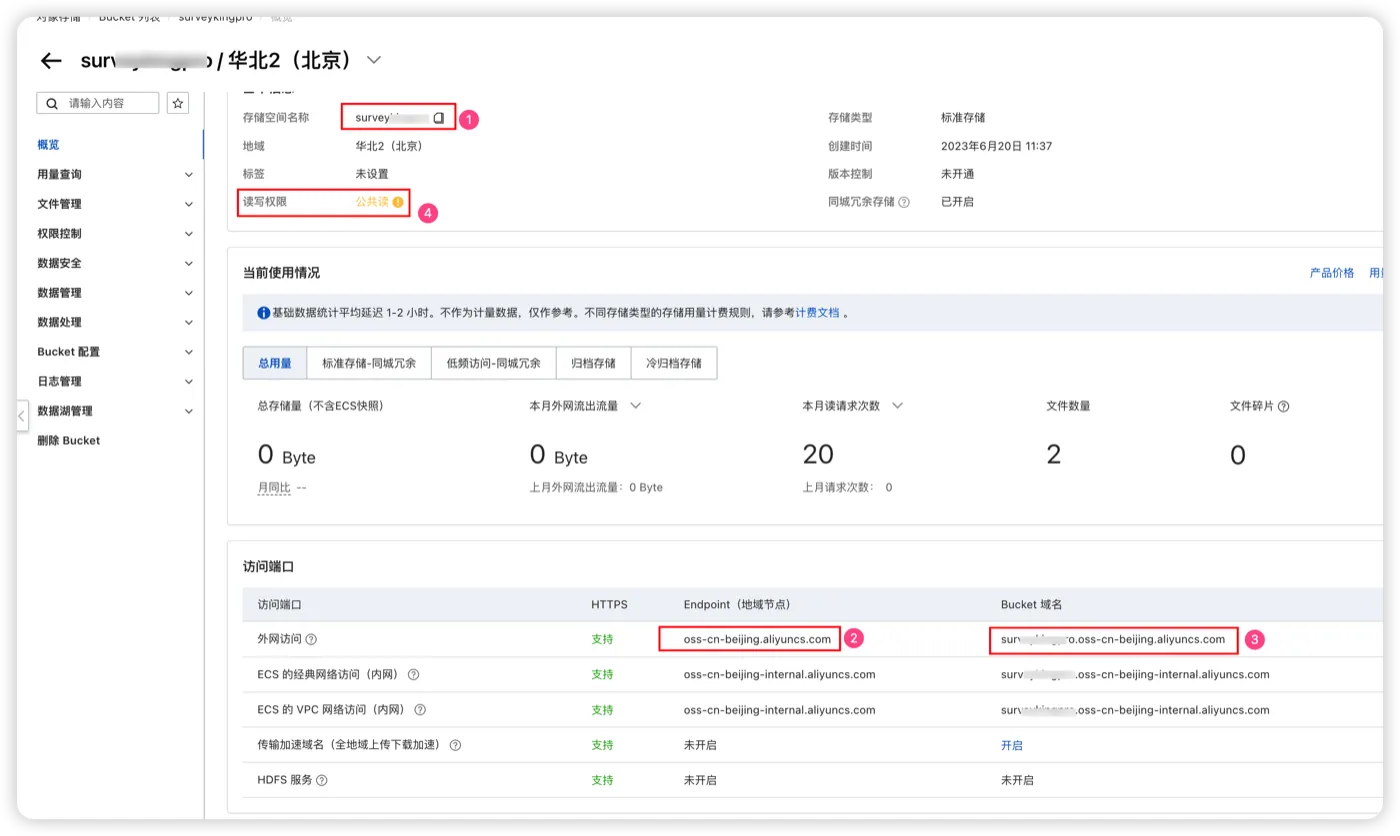This screenshot has height=836, width=1400.
Task: Click the back arrow beside bucket name
Action: (x=51, y=61)
